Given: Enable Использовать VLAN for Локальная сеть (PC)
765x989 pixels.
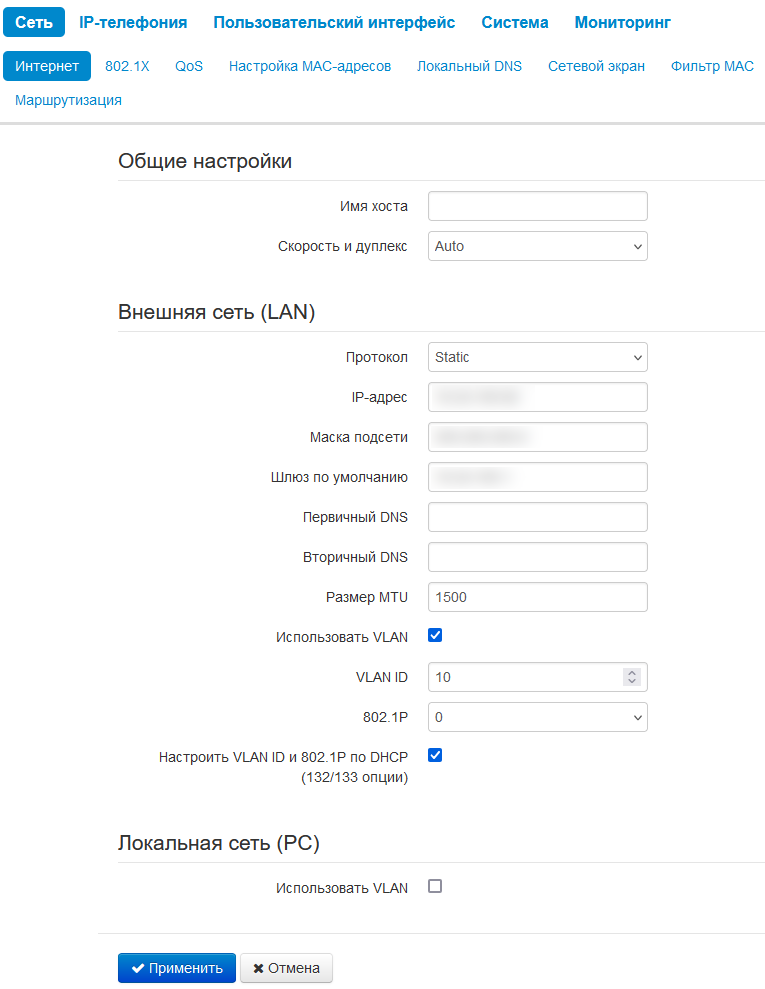Looking at the screenshot, I should [x=435, y=887].
